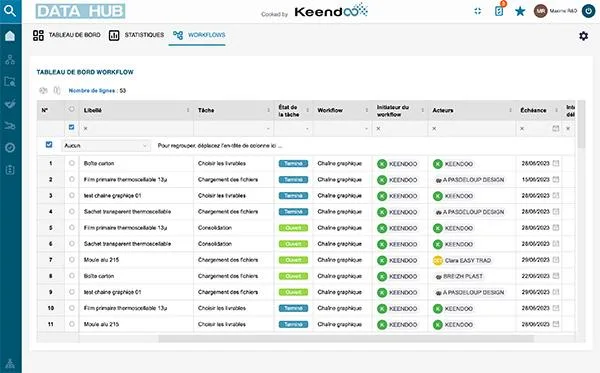Toggle the header select-all radio
This screenshot has width=600, height=373.
[72, 109]
